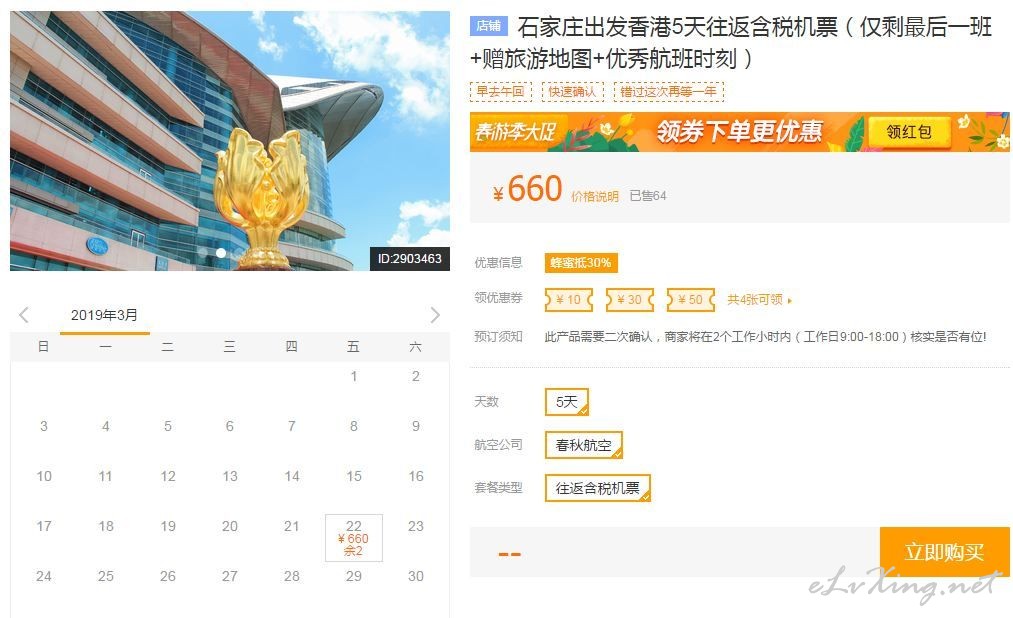Click the 蜂蜜抵30% discount badge
Screen dimensions: 1013x618
tap(581, 263)
